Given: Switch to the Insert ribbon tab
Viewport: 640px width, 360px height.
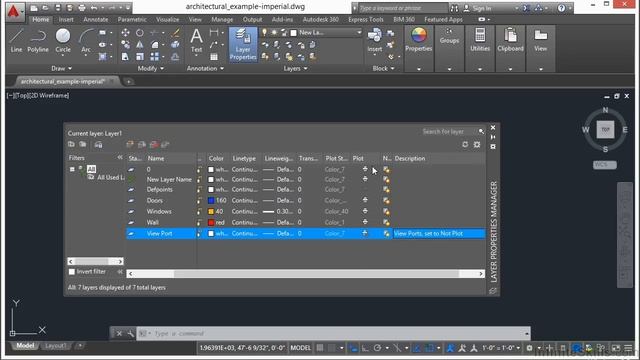Looking at the screenshot, I should coord(66,19).
